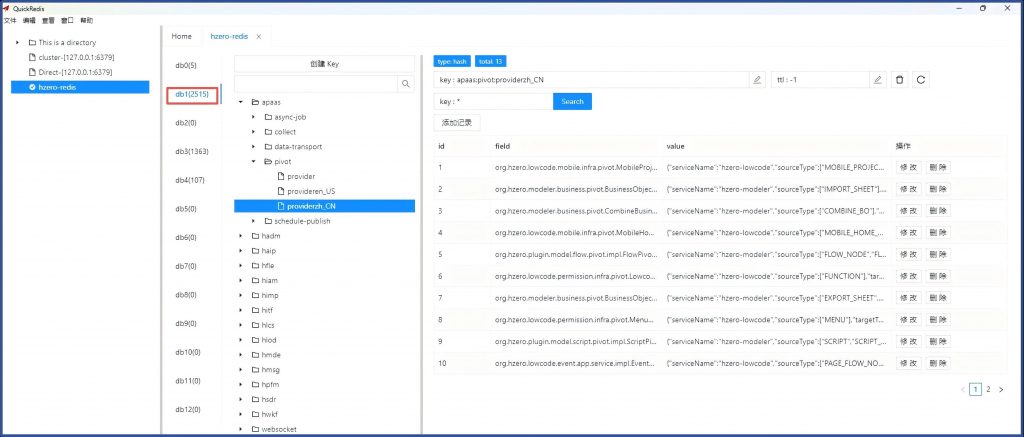
Task: Delete the key using the trash icon
Action: pyautogui.click(x=900, y=79)
